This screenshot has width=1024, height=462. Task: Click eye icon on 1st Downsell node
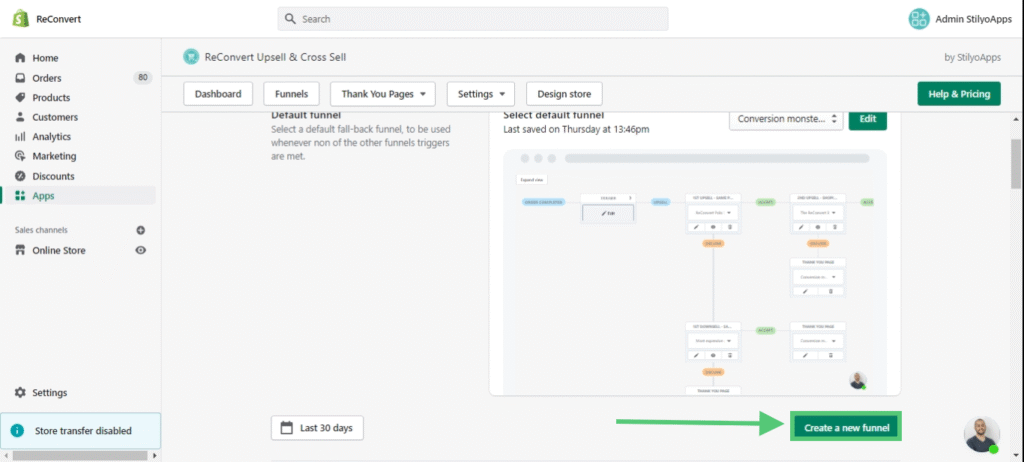[713, 355]
